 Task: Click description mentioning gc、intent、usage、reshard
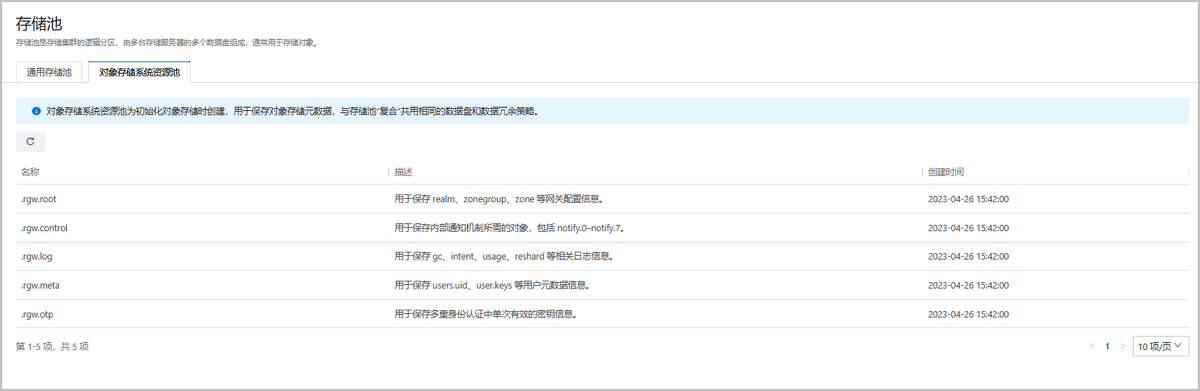tap(504, 256)
